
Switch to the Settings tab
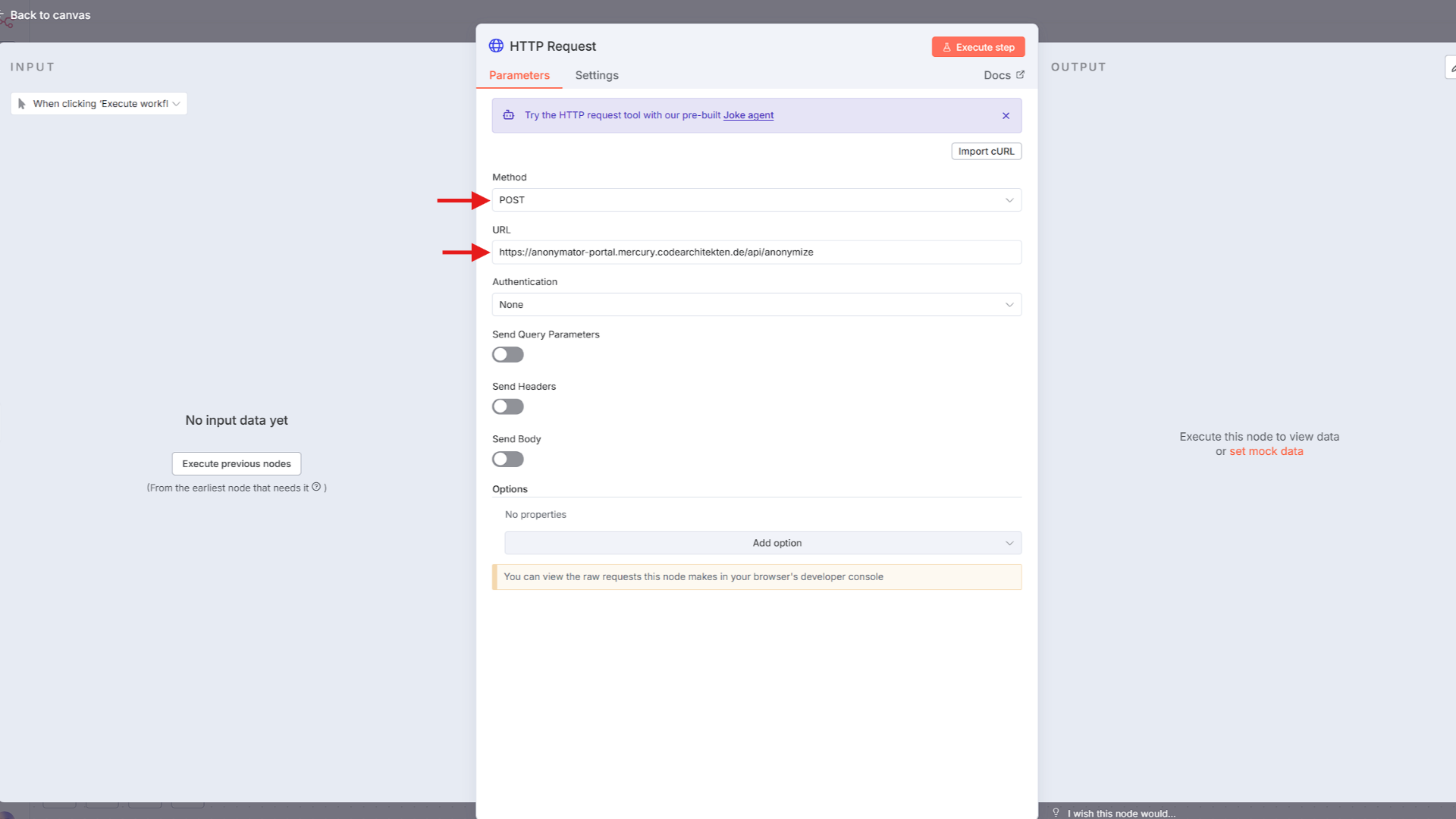(x=596, y=75)
